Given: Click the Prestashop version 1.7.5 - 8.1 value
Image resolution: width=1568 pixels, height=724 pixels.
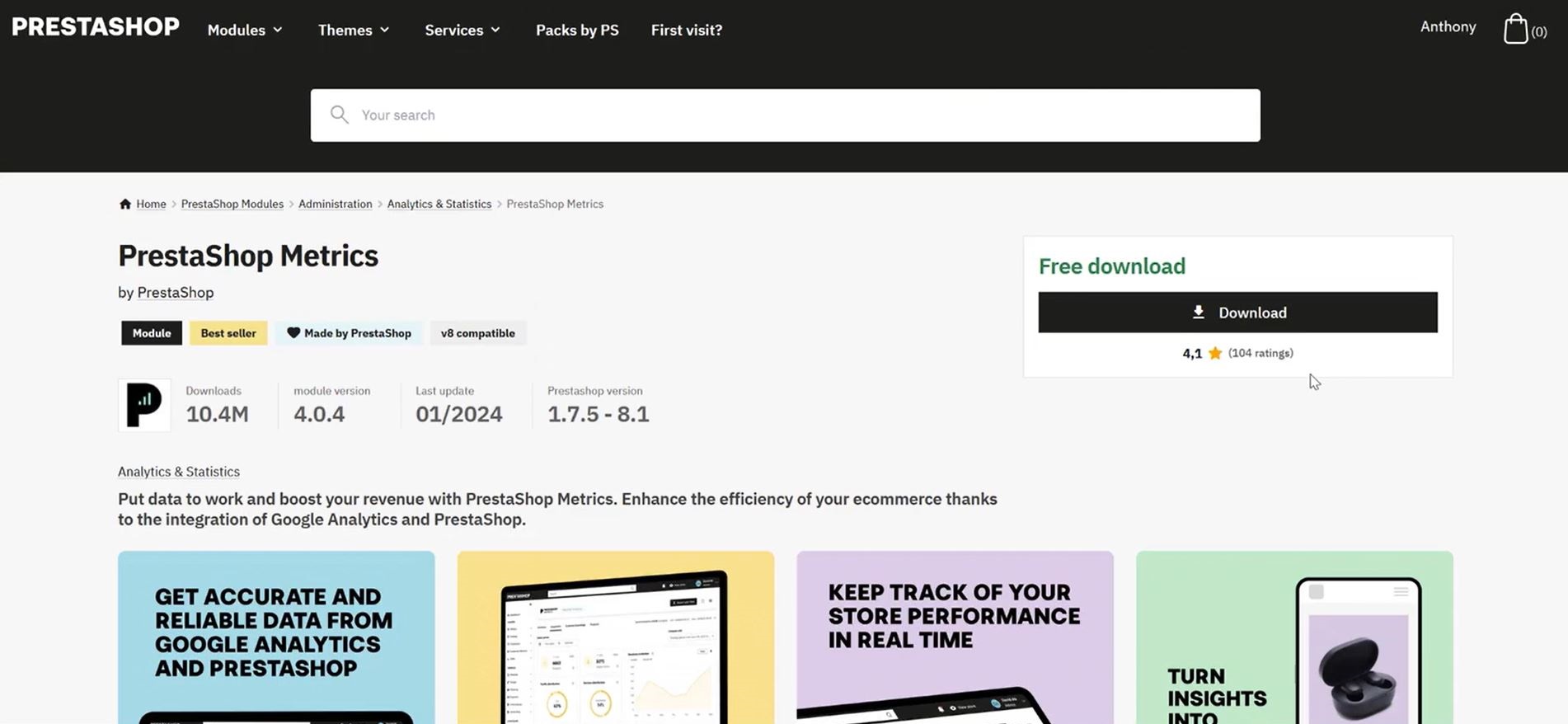Looking at the screenshot, I should pos(599,414).
